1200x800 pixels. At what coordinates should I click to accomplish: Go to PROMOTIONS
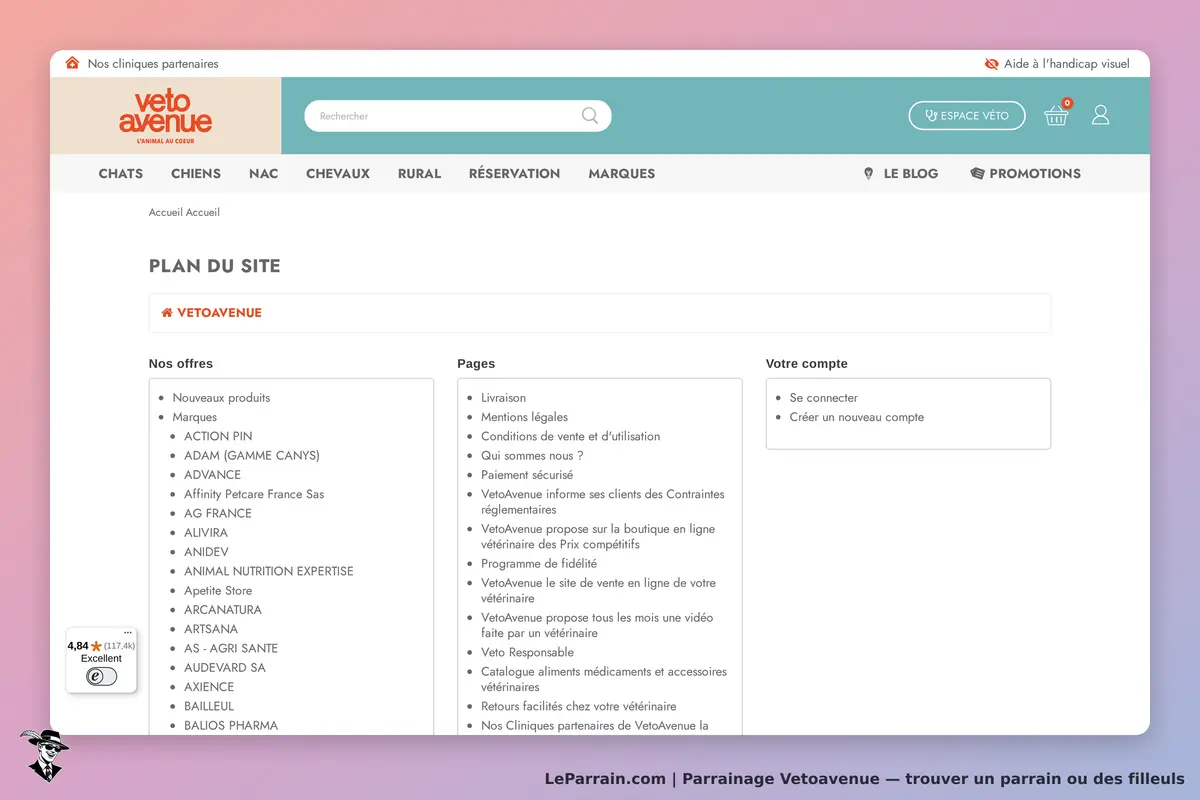[1025, 173]
